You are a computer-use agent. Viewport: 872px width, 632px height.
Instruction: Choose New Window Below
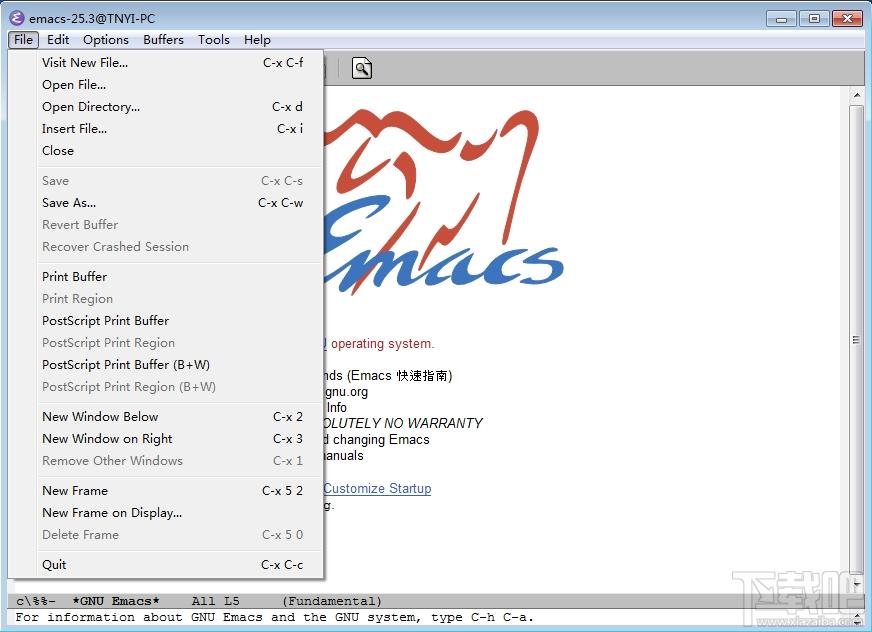click(x=180, y=417)
